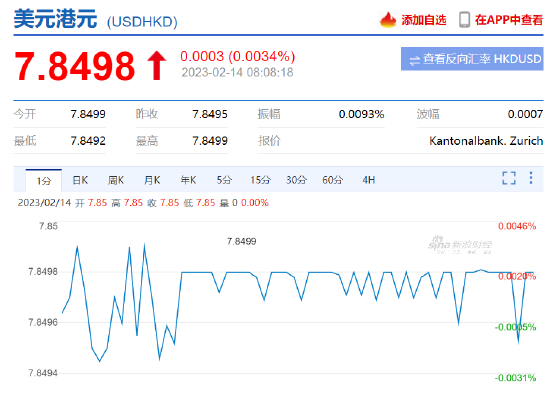Viewport: 550px width, 394px height.
Task: Click the 7.8496 y-axis label
Action: pyautogui.click(x=43, y=322)
